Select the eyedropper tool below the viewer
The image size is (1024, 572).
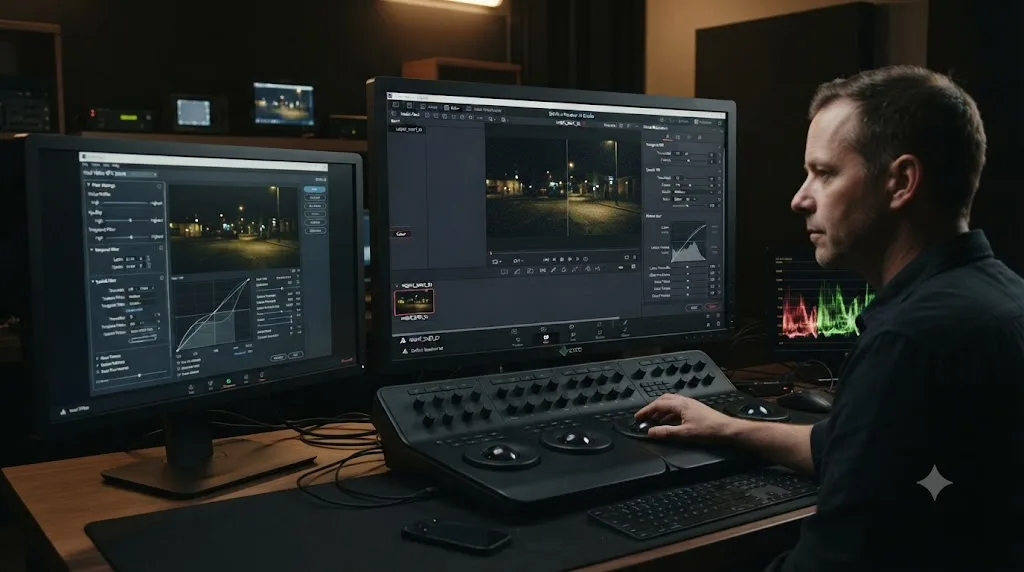(x=553, y=270)
